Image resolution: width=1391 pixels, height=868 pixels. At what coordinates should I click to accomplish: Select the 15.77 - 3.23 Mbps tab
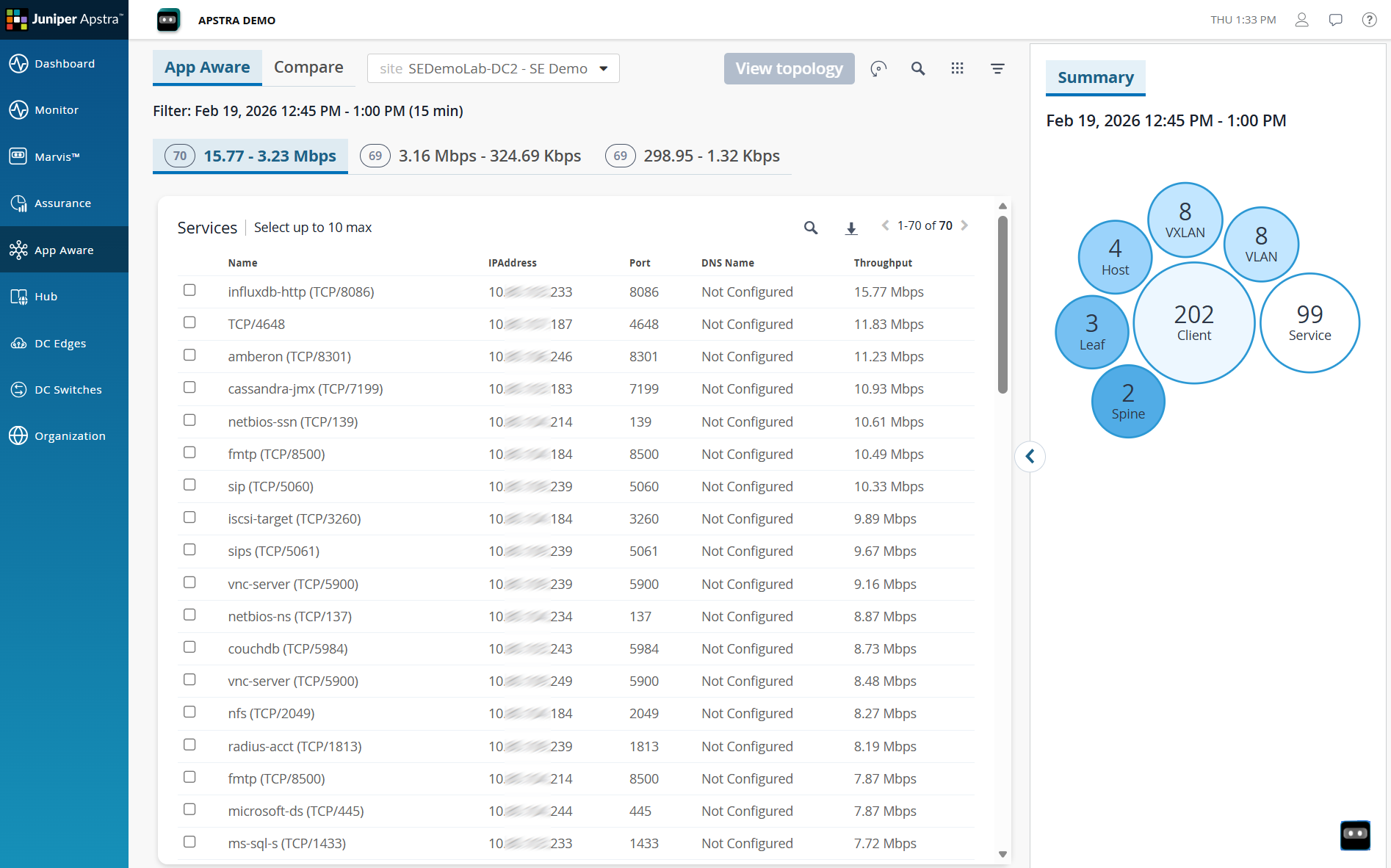[x=250, y=156]
